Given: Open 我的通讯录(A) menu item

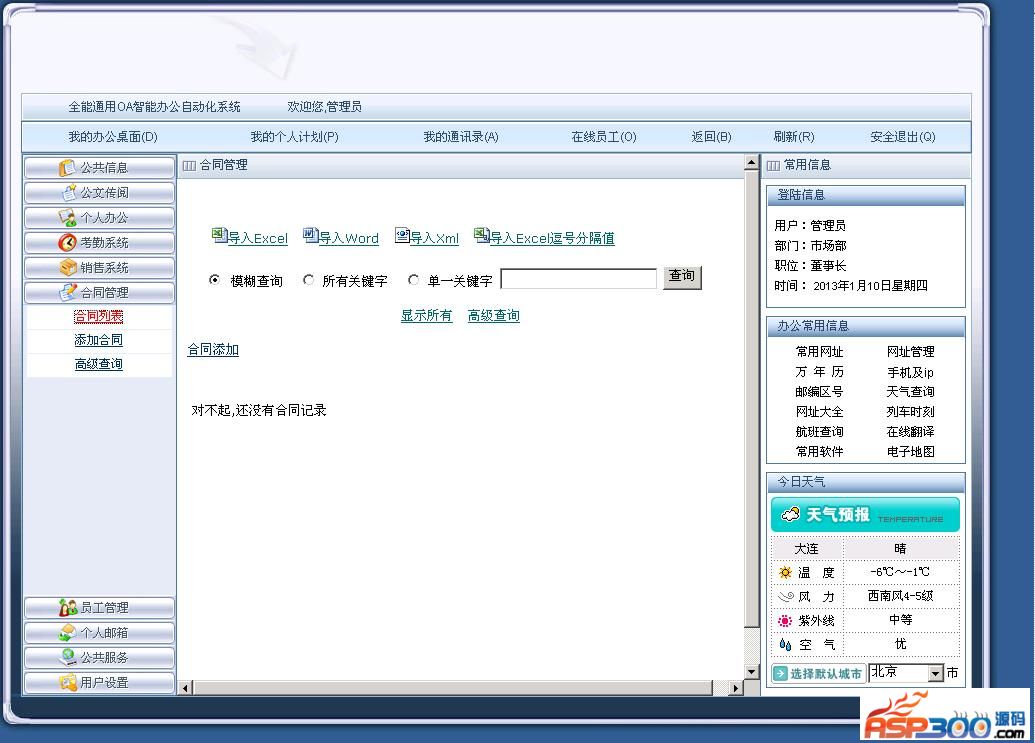Looking at the screenshot, I should (x=461, y=137).
